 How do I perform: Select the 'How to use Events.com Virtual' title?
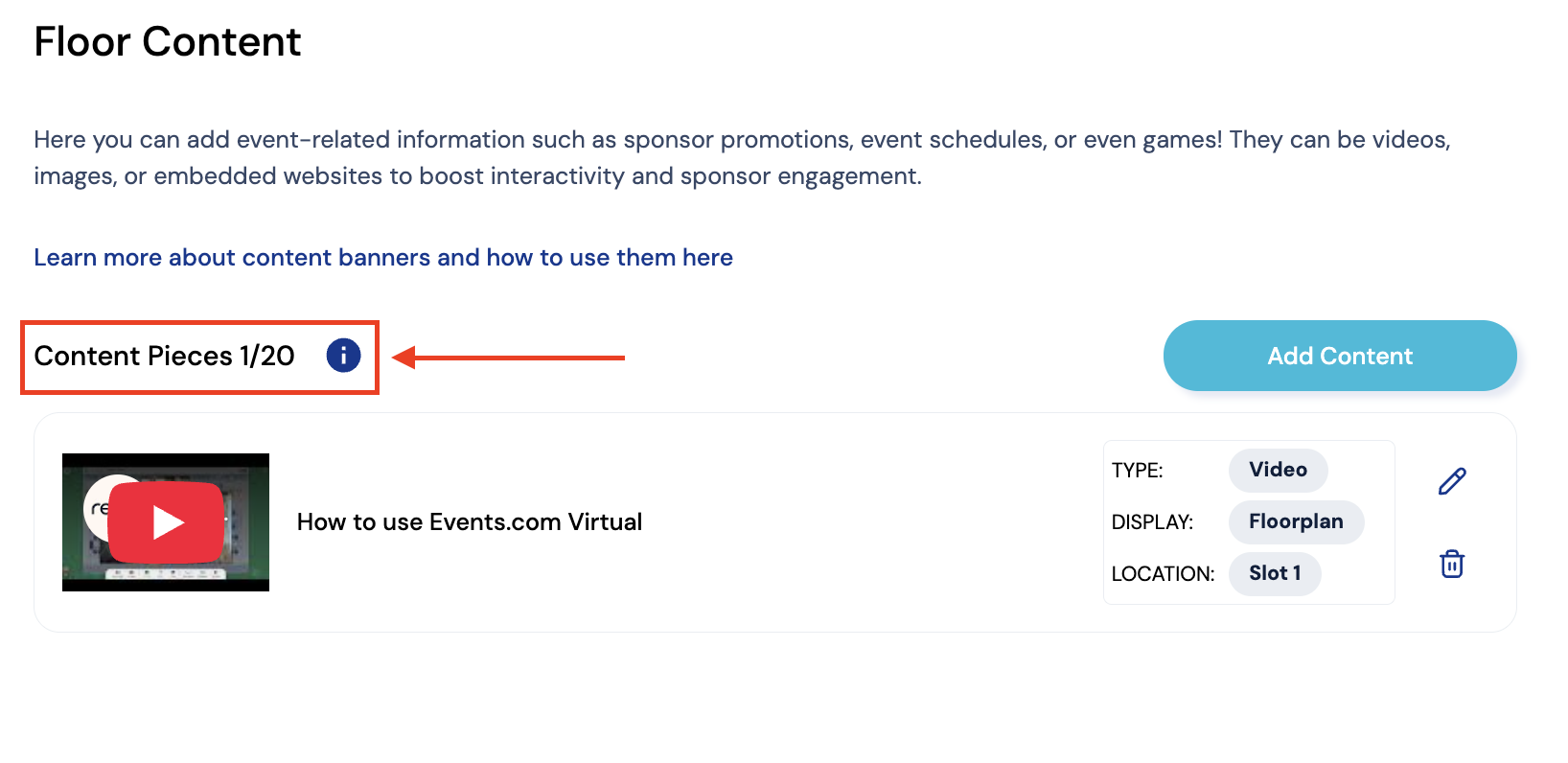(470, 522)
